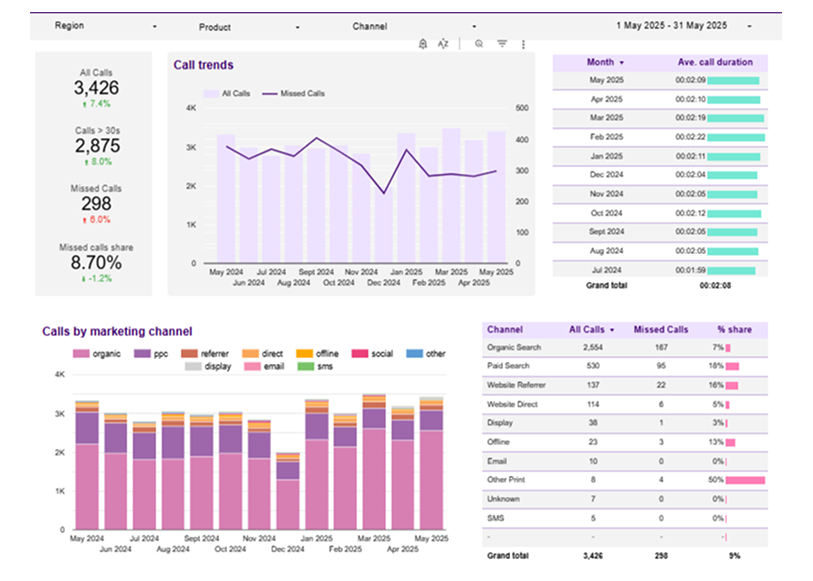Click the zoom search icon in toolbar
Screen dimensions: 813x581
[479, 43]
